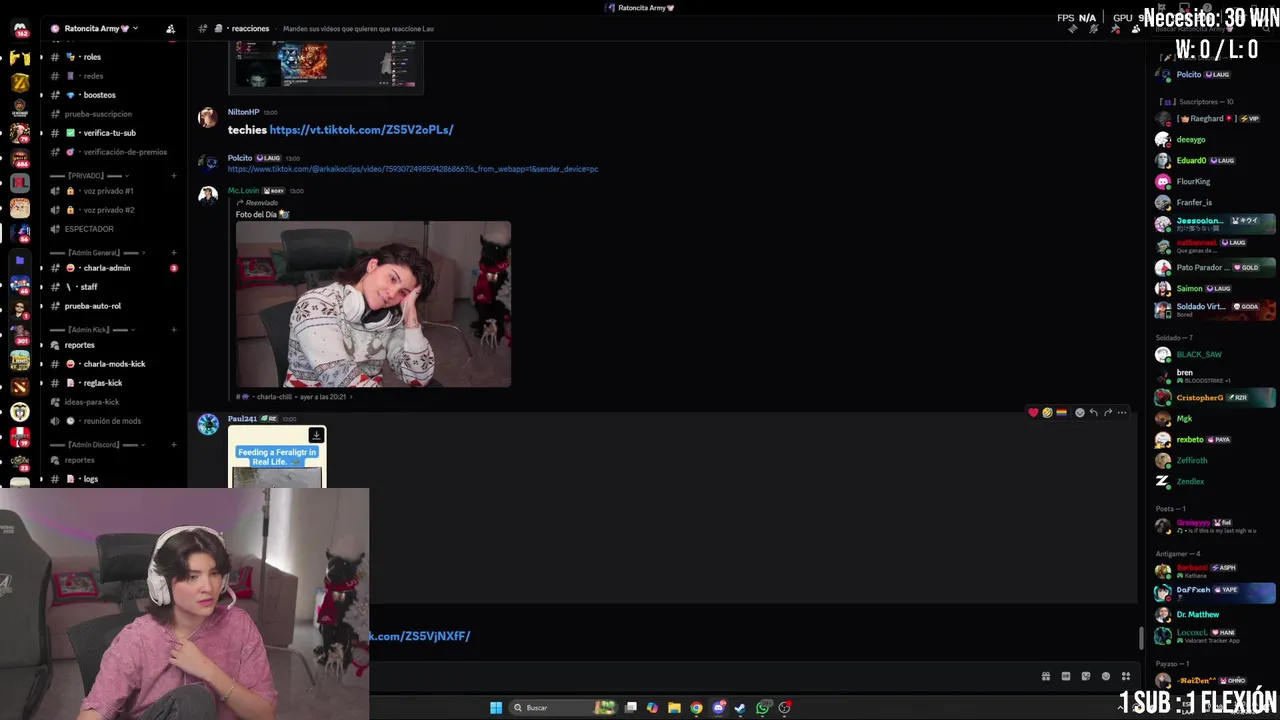Open Polcito's arkaikoclips TikTok video link
Screen dimensions: 1280x720
click(413, 169)
